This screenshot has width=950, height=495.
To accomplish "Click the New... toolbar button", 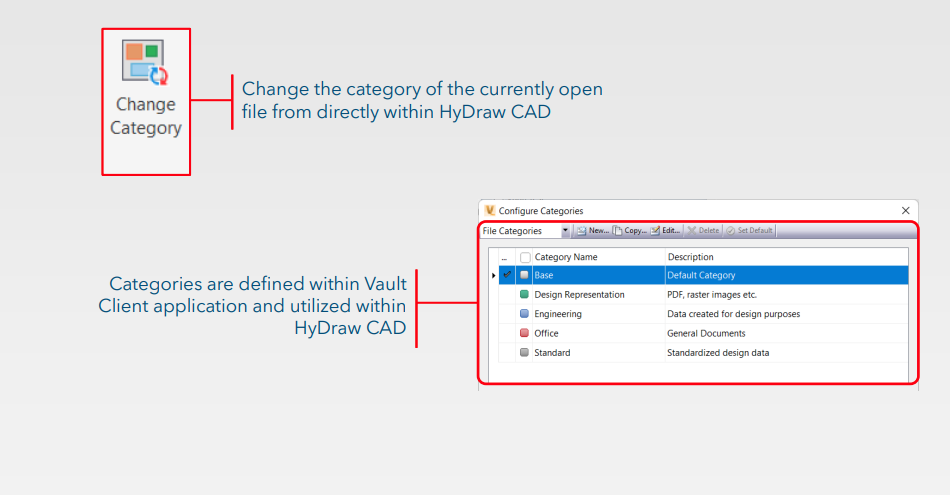I will coord(593,231).
